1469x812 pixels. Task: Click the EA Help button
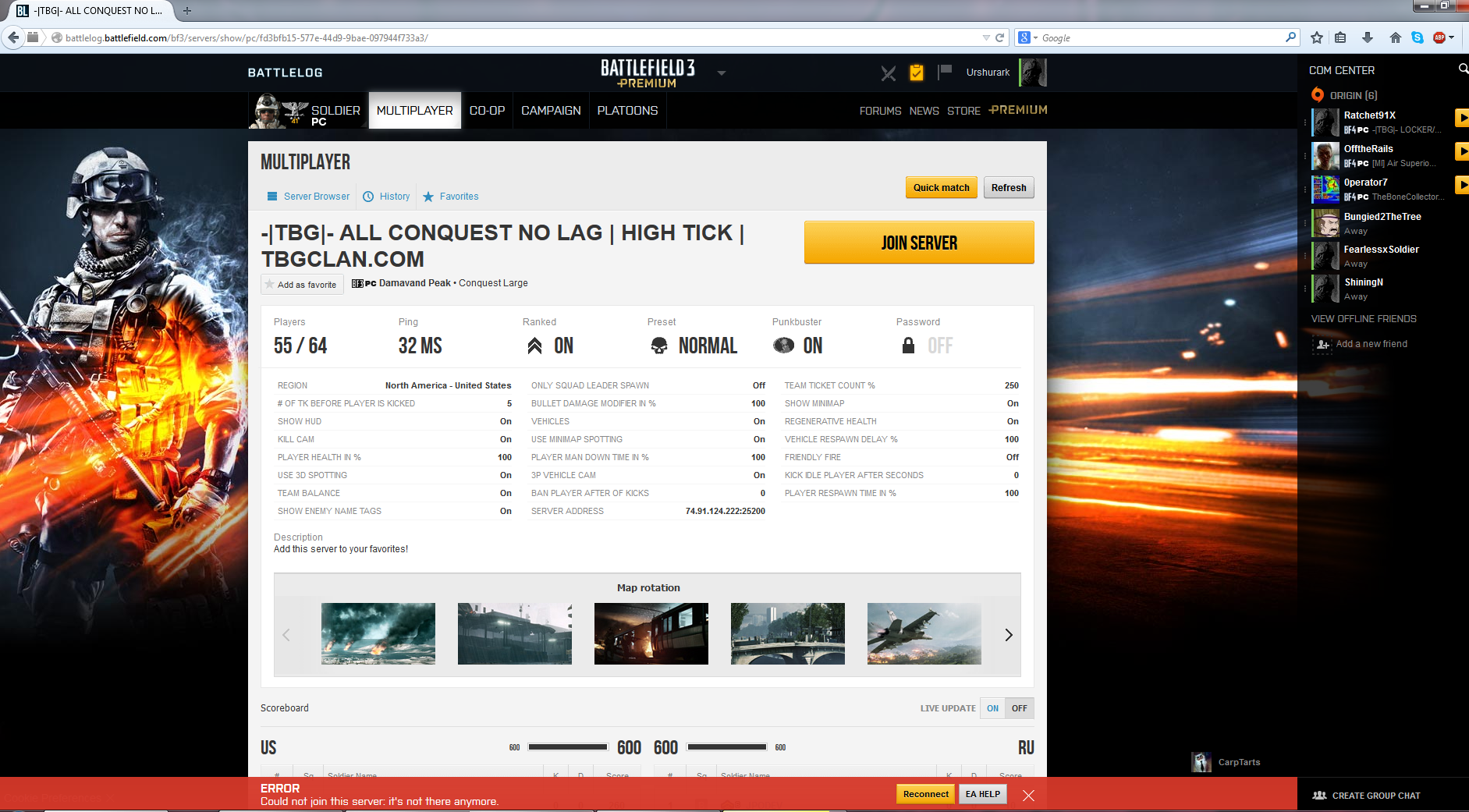(x=982, y=794)
